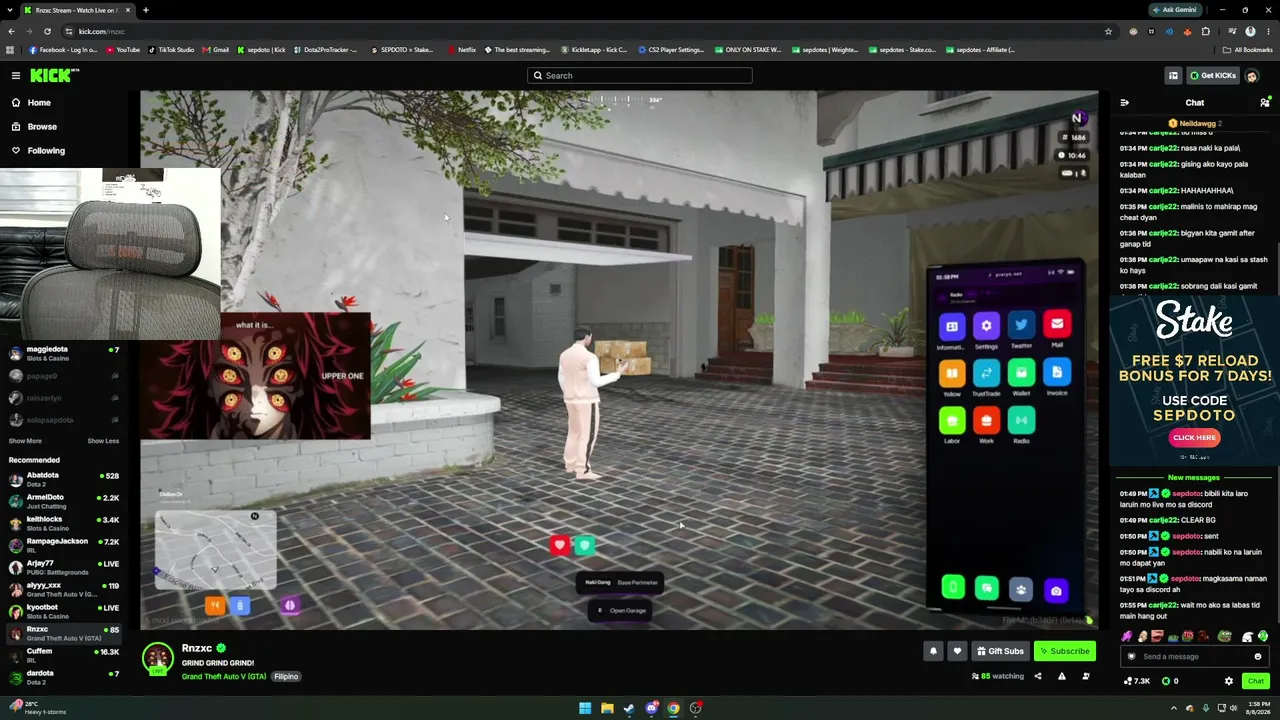Click the green Chat send button
Image resolution: width=1280 pixels, height=720 pixels.
click(x=1255, y=681)
